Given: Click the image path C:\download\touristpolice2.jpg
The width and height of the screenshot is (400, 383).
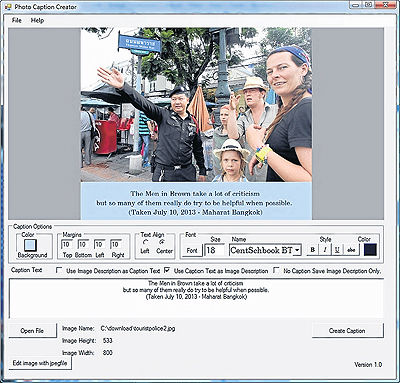Looking at the screenshot, I should pyautogui.click(x=138, y=329).
